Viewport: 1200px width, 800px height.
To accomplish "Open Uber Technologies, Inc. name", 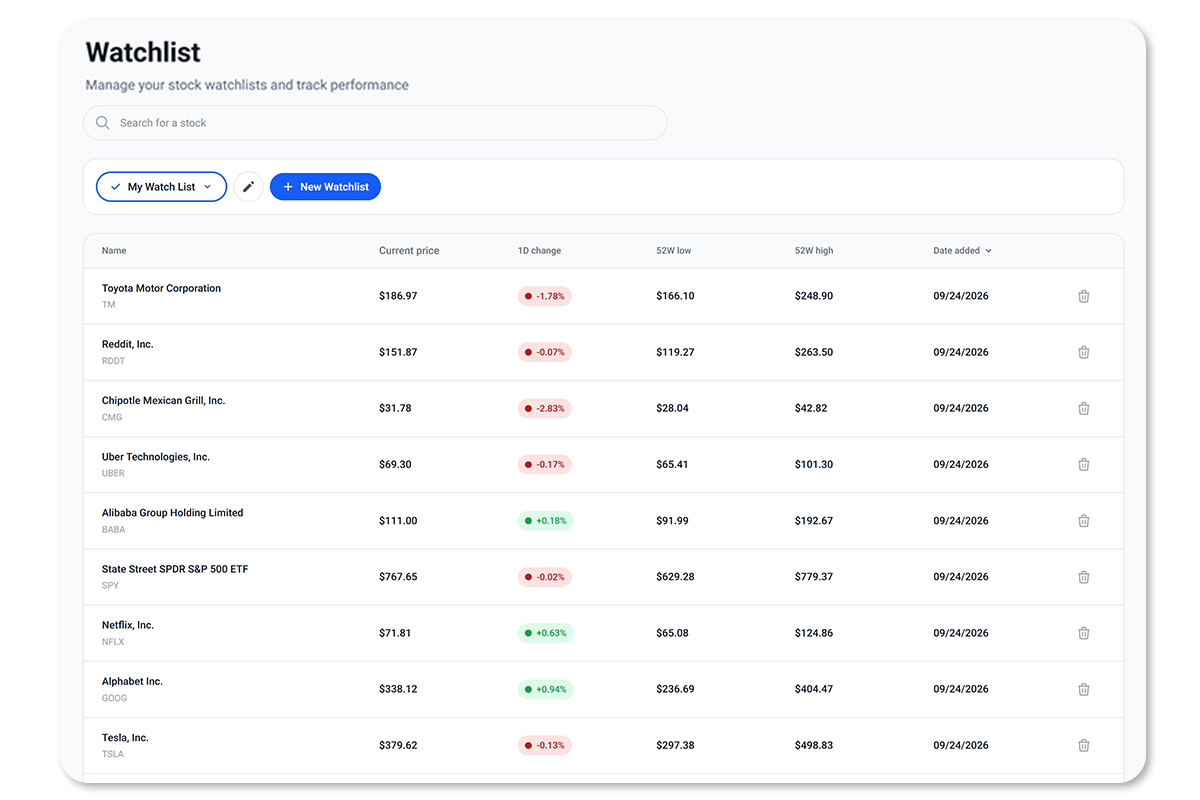I will point(156,457).
